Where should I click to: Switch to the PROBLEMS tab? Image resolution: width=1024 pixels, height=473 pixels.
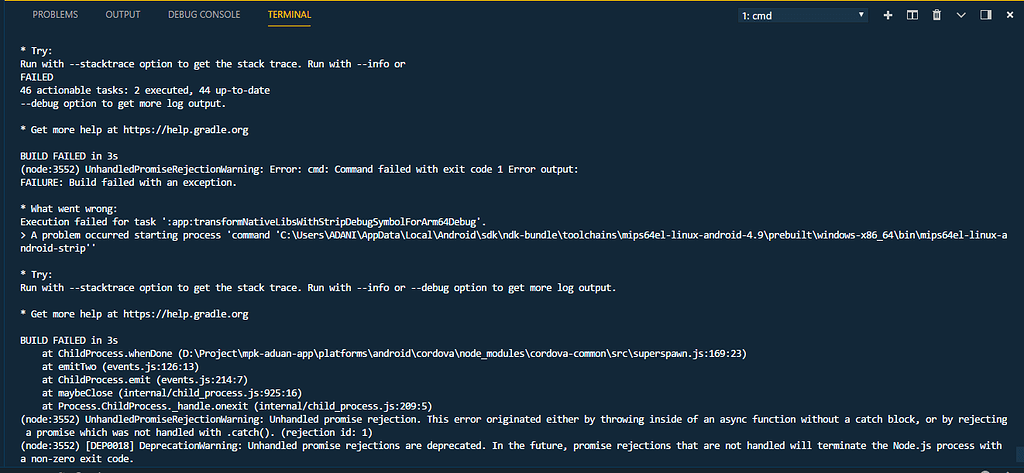point(56,14)
